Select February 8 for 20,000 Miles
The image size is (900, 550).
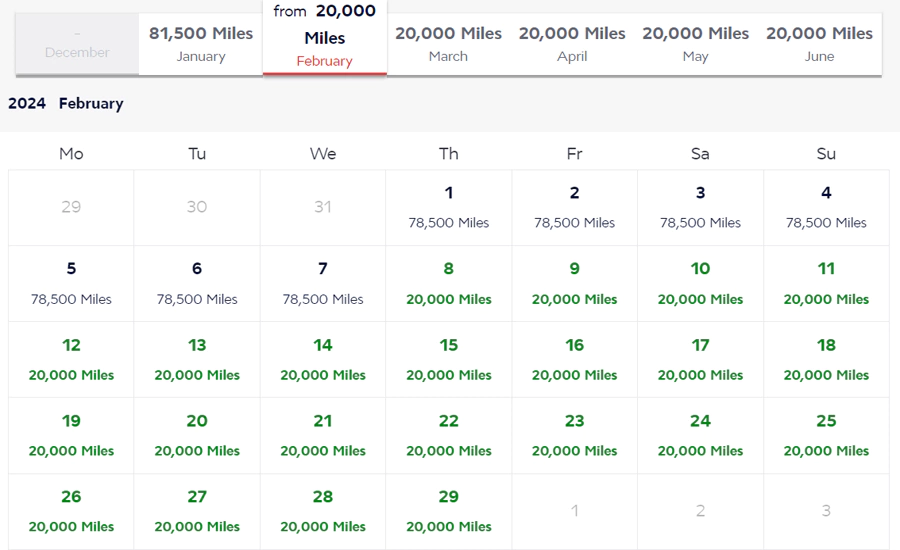448,283
